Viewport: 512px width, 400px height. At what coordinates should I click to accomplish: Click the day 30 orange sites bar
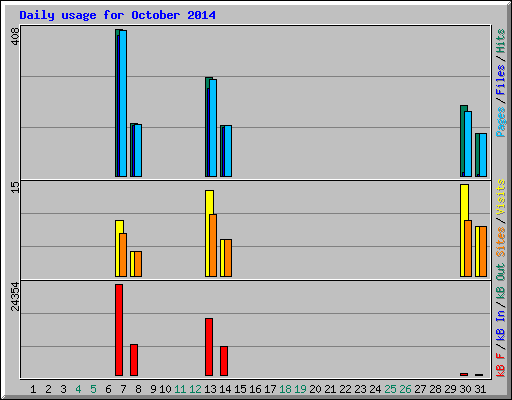click(468, 248)
